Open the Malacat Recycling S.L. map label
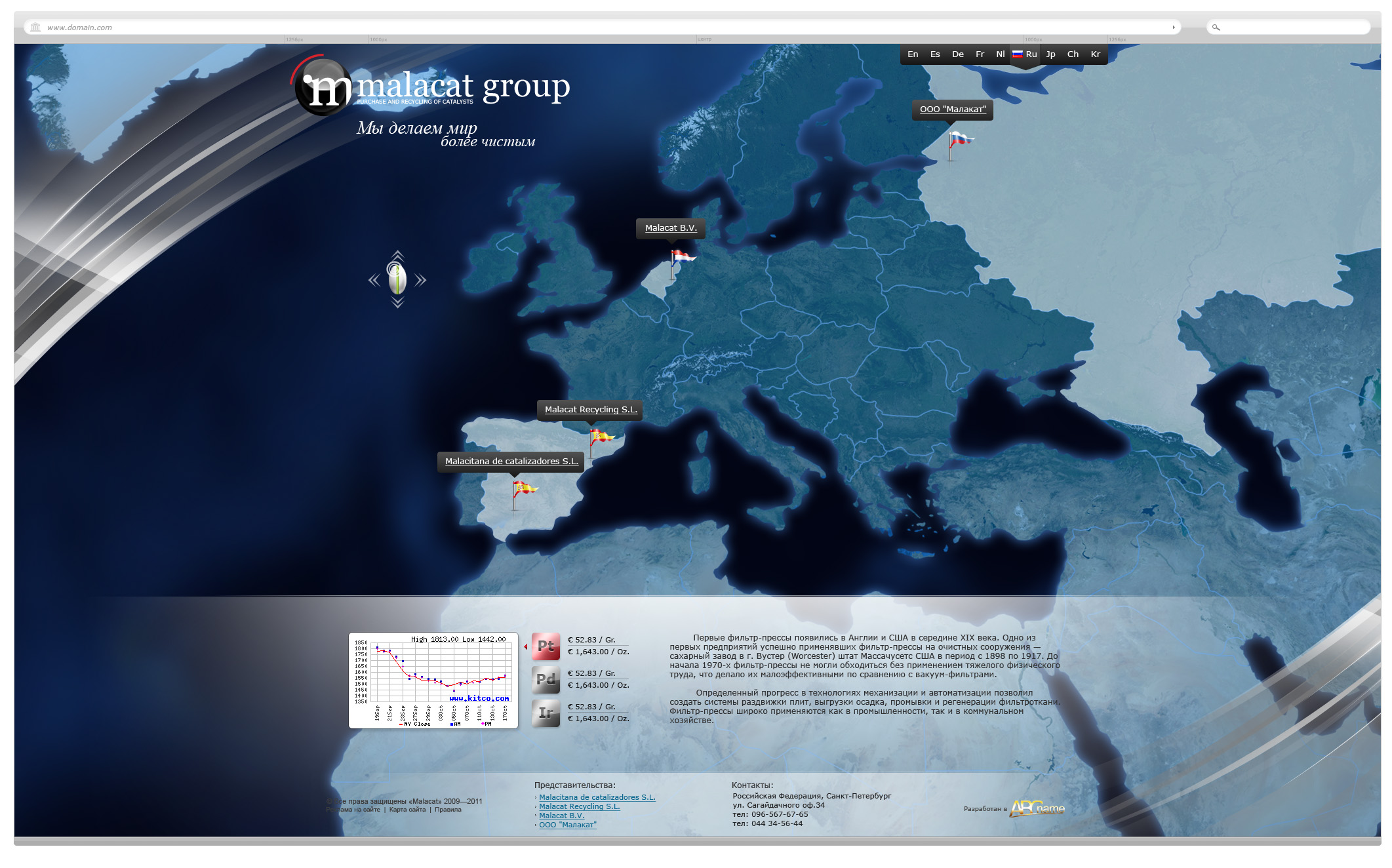 pyautogui.click(x=590, y=410)
